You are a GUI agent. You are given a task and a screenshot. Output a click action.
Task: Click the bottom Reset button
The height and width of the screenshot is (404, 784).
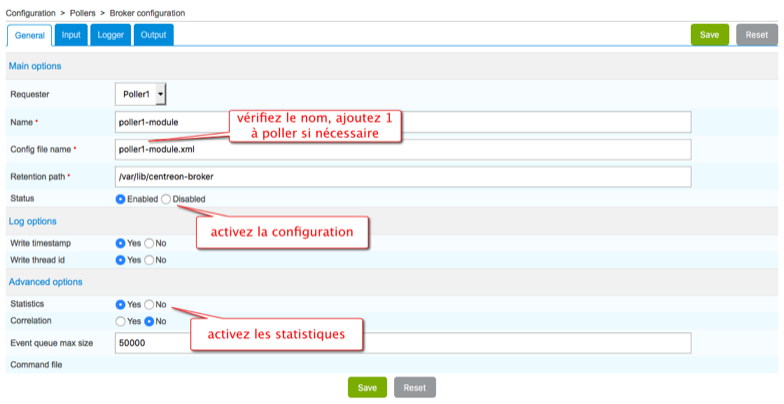[x=414, y=387]
